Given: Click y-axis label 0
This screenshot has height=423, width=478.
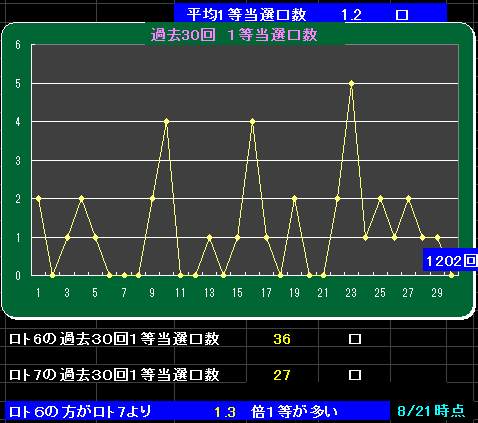Looking at the screenshot, I should [18, 276].
